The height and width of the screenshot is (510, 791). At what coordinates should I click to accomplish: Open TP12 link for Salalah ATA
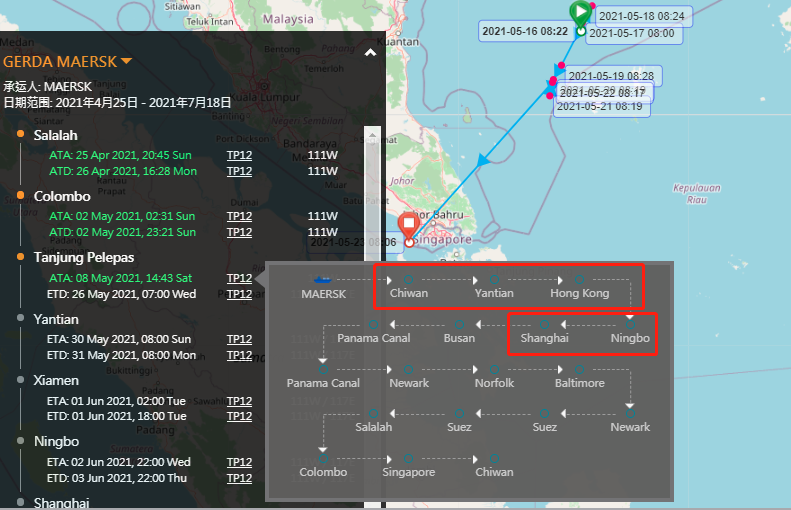click(239, 155)
